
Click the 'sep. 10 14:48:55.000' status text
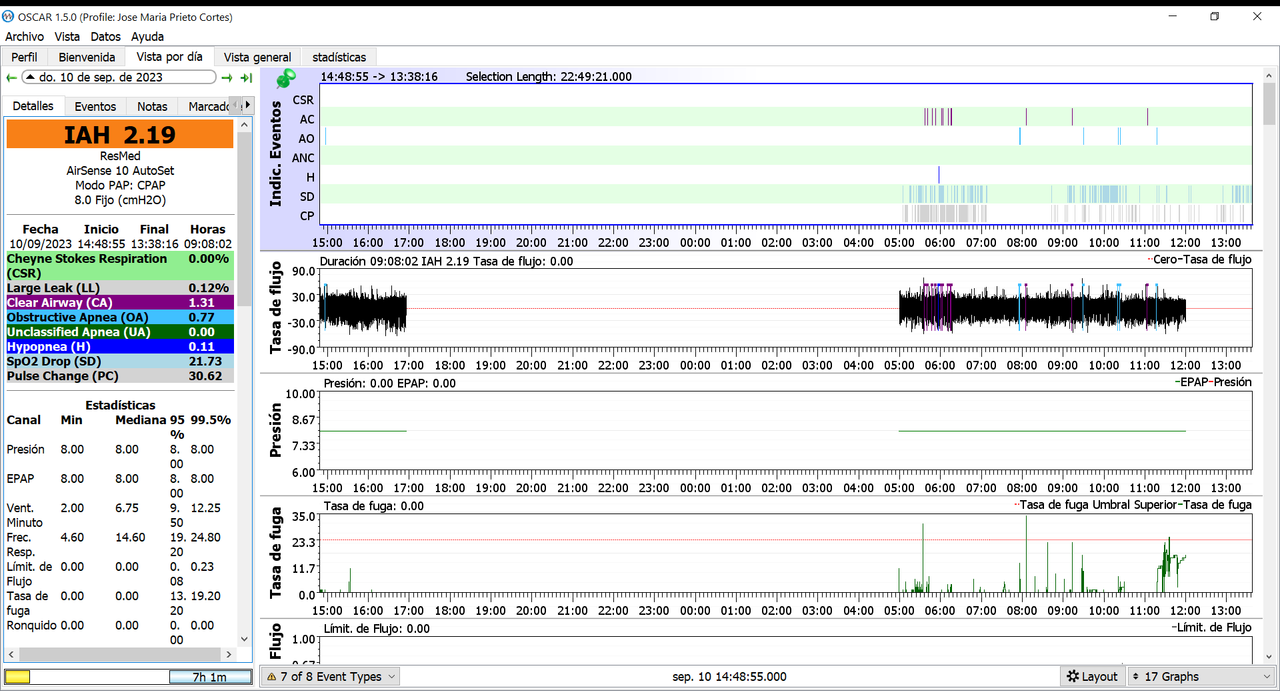click(729, 677)
